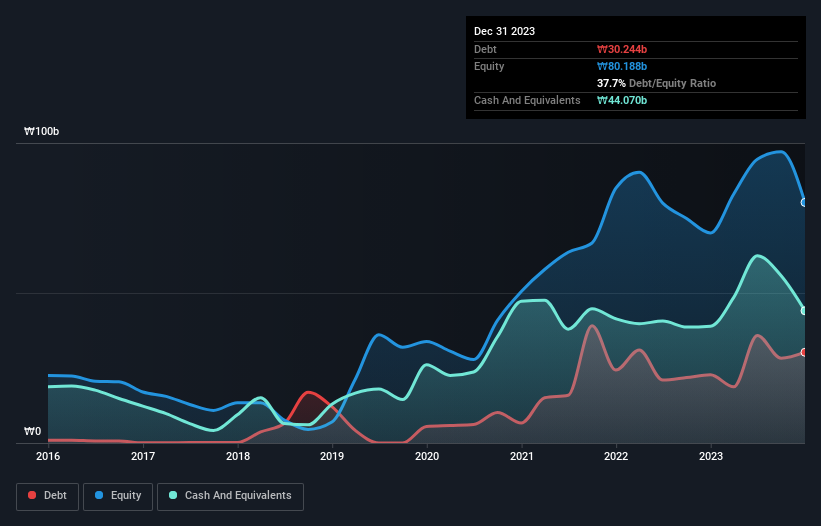Click the ₩100b y-axis label
This screenshot has height=526, width=821.
[x=41, y=131]
